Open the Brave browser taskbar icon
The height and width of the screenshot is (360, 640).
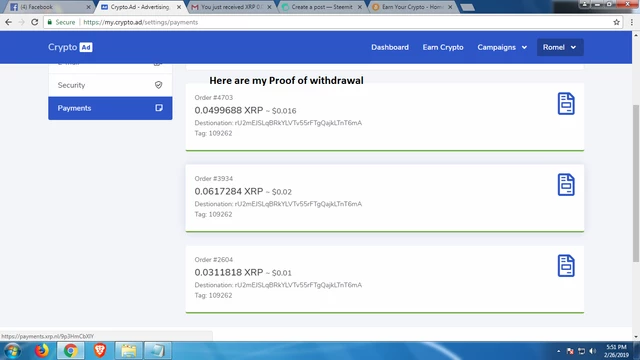[x=100, y=351]
